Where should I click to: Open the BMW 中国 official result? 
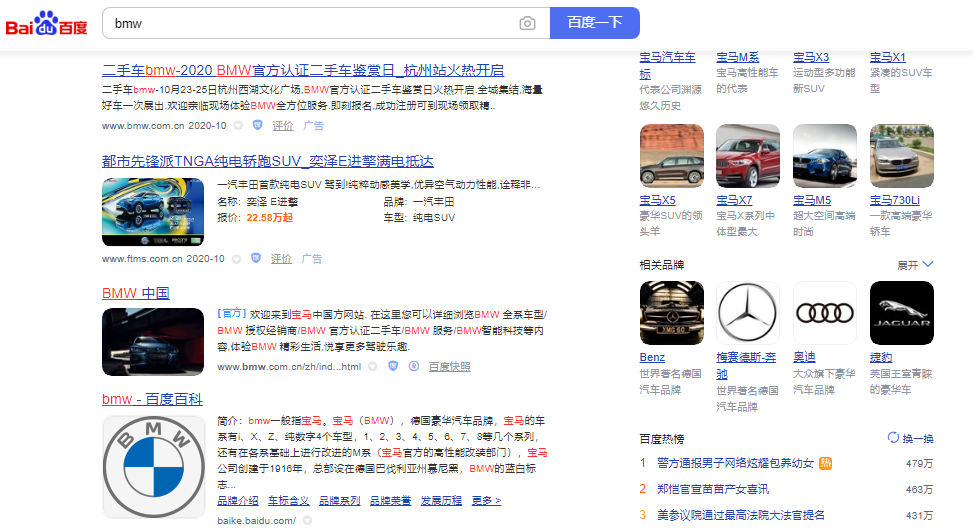click(x=136, y=293)
